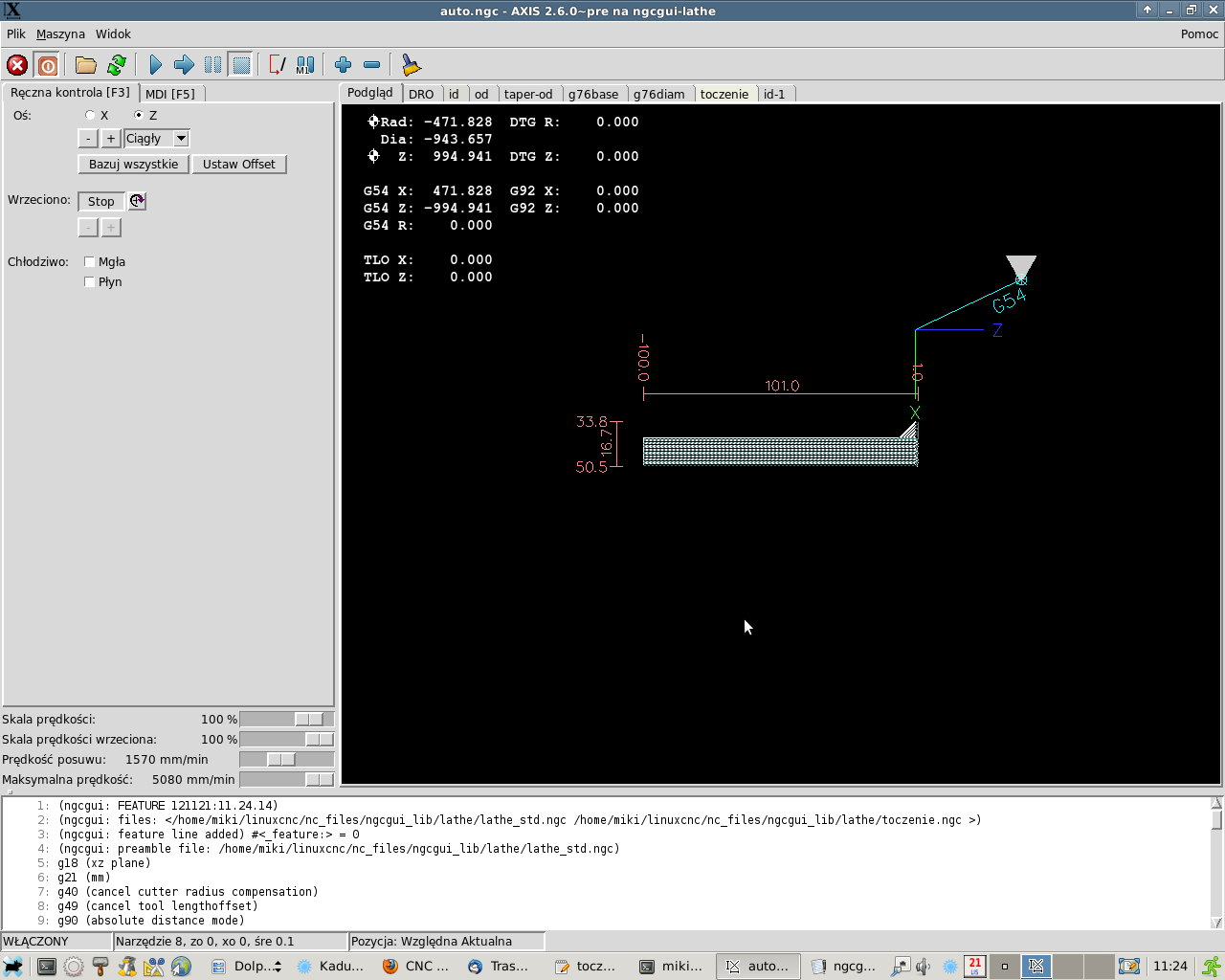
Task: Open the Tux penguin launcher icon
Action: [127, 967]
